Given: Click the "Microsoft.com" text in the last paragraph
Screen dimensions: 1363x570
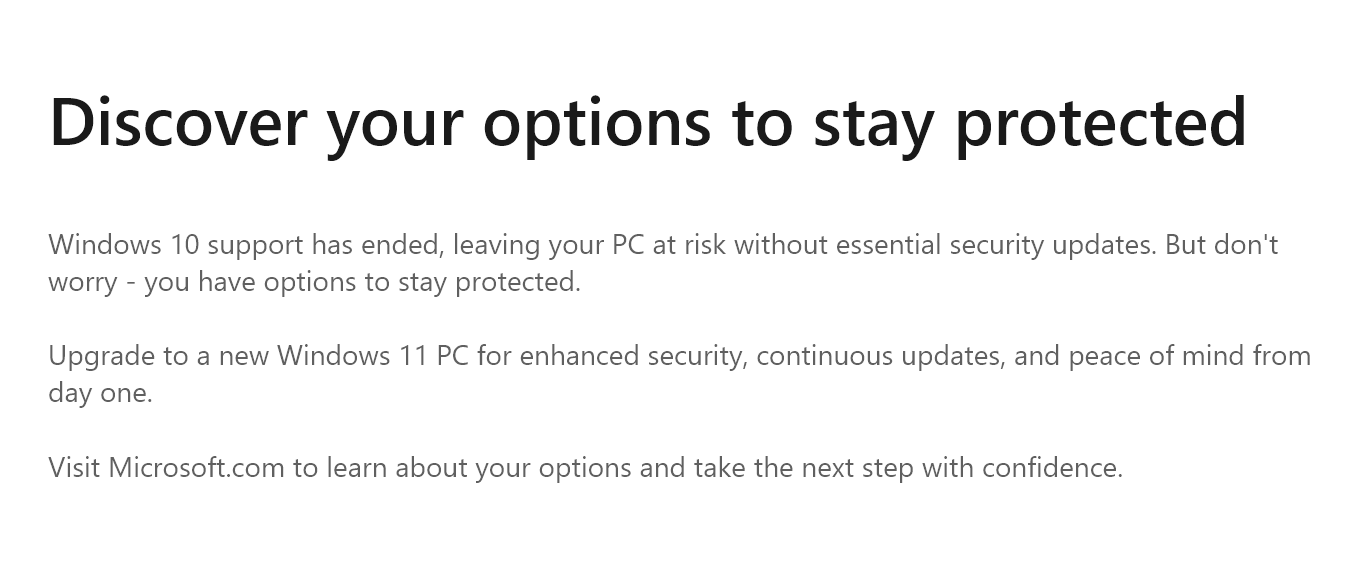Looking at the screenshot, I should [197, 467].
